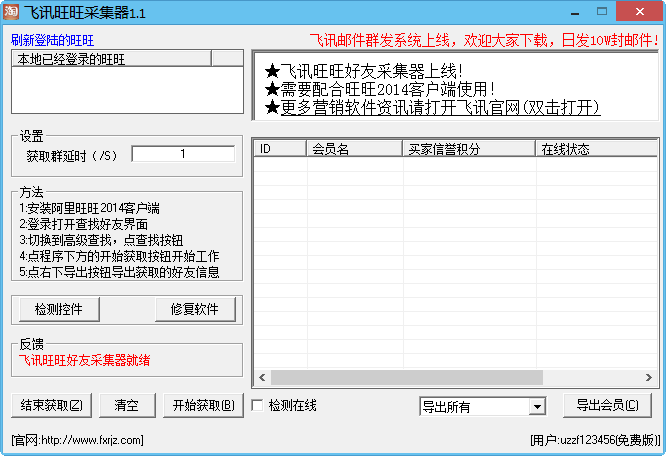Click the 在线状态 column header

(x=596, y=149)
